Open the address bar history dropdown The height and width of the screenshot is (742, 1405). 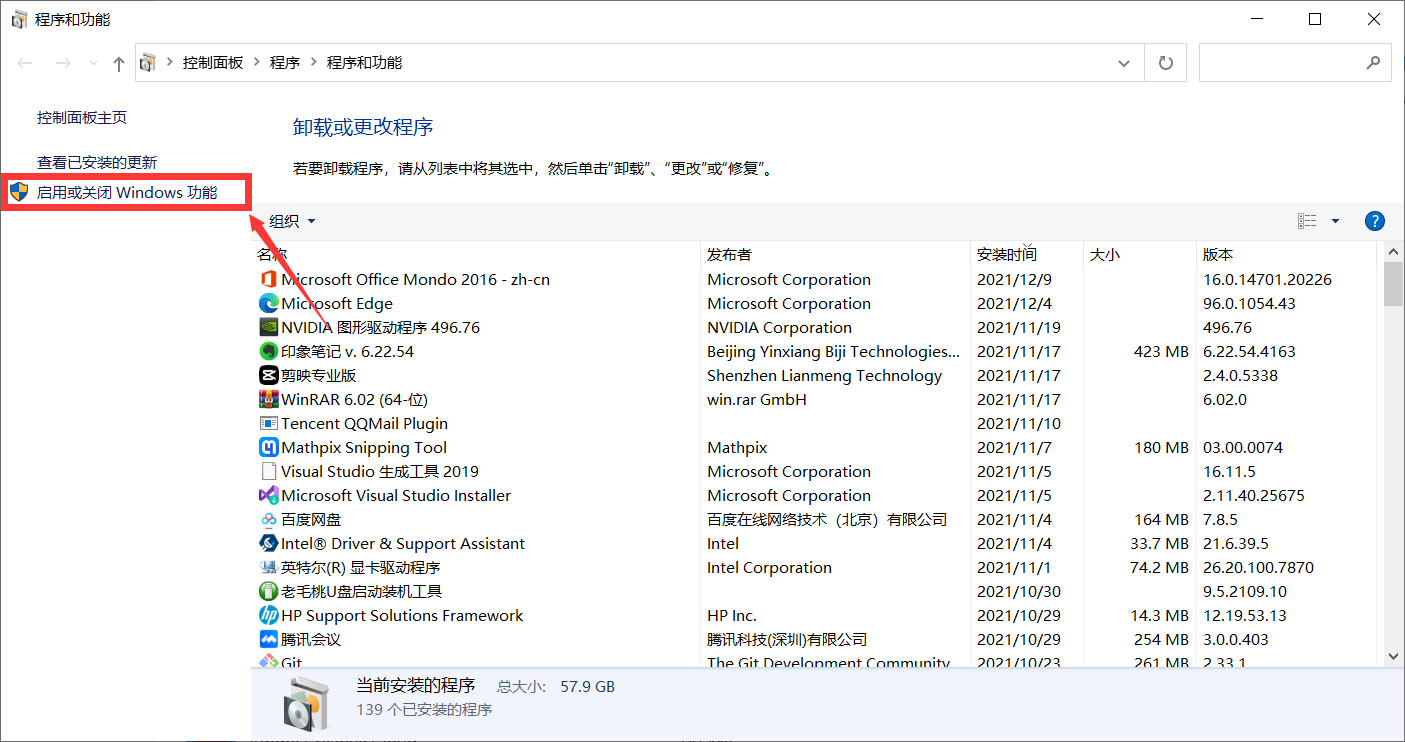[1123, 62]
